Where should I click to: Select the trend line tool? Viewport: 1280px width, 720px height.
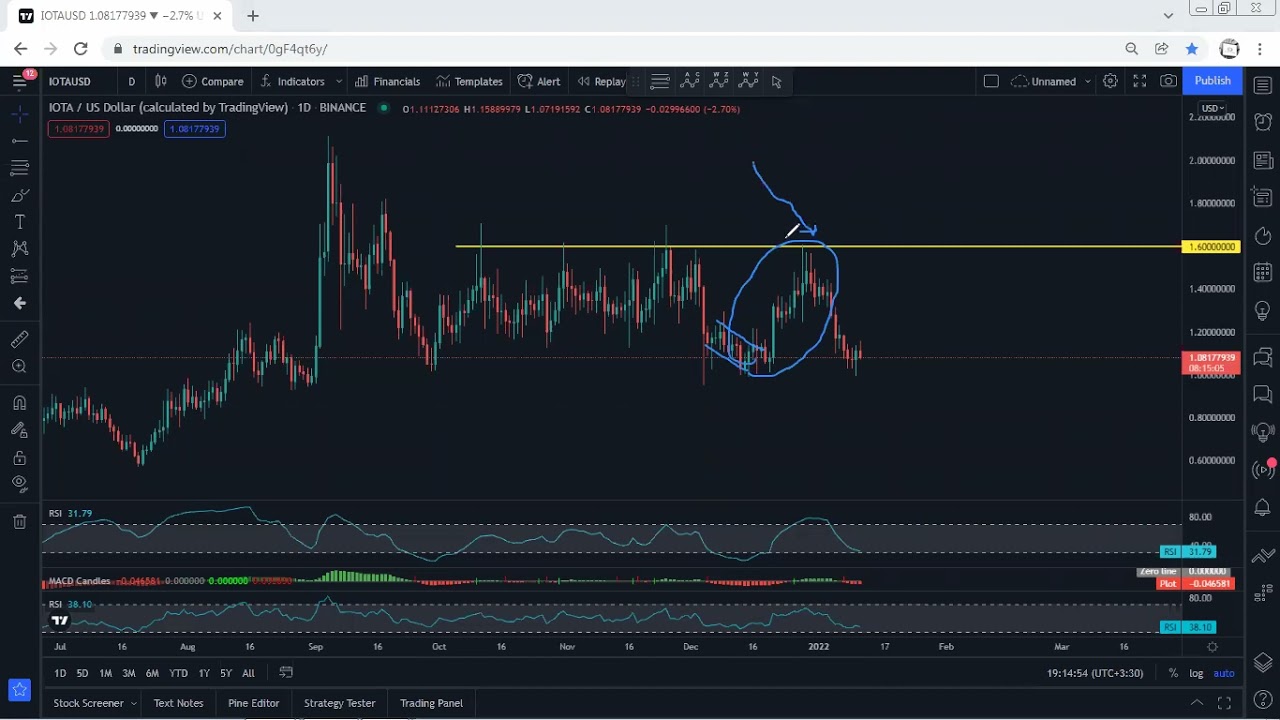tap(19, 141)
